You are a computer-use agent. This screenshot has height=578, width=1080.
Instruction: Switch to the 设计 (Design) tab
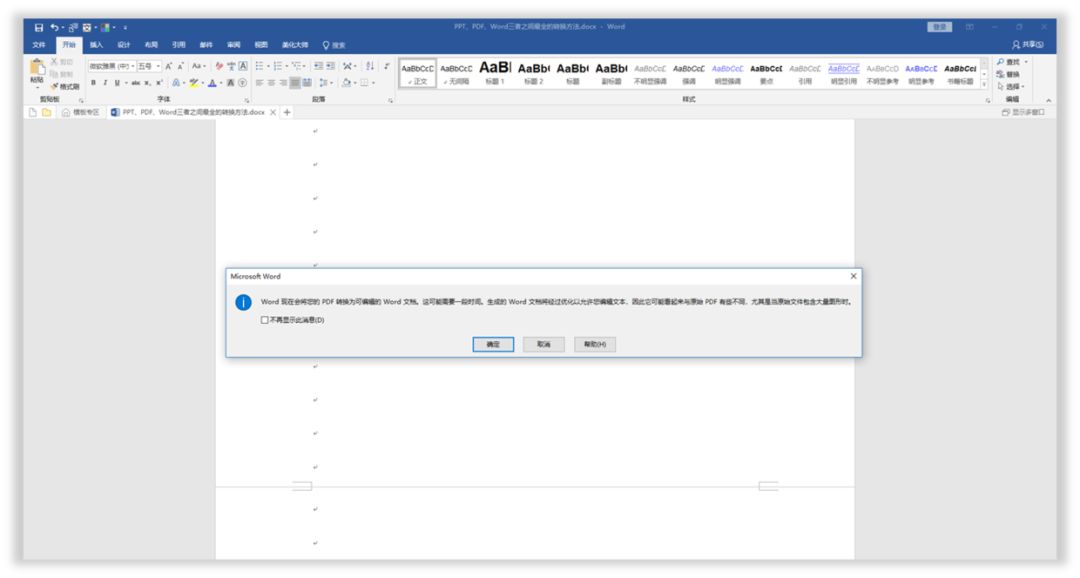124,45
